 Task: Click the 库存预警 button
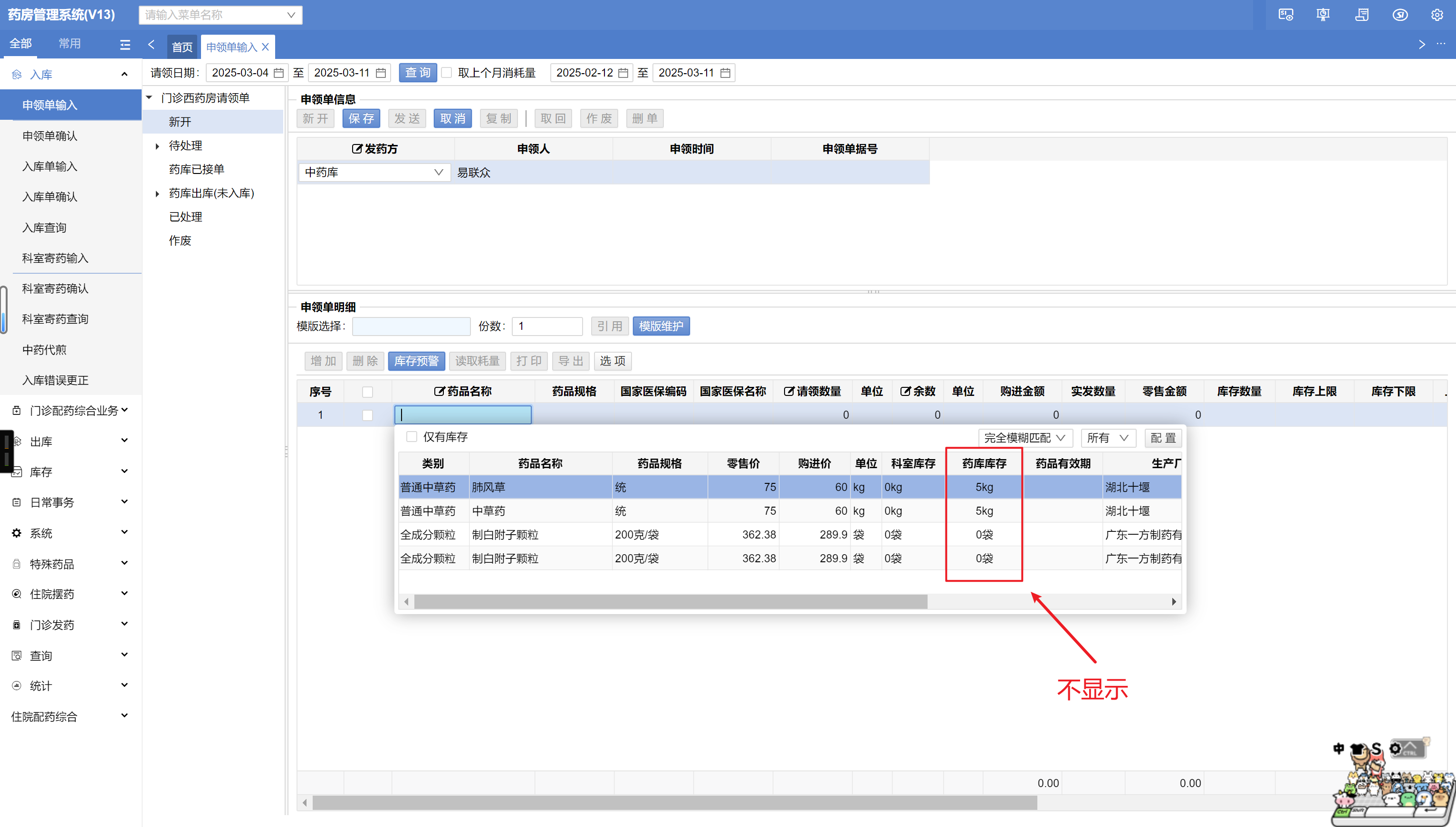click(416, 361)
